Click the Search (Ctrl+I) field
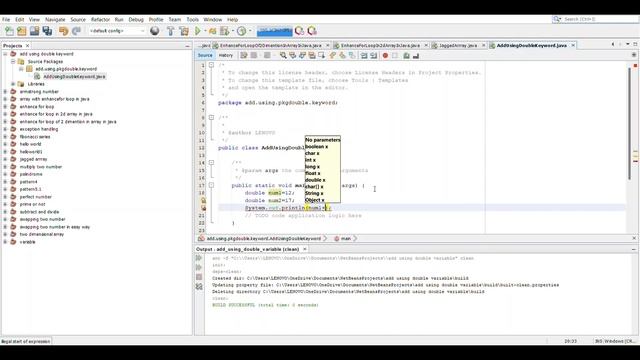Viewport: 640px width, 360px height. 596,19
